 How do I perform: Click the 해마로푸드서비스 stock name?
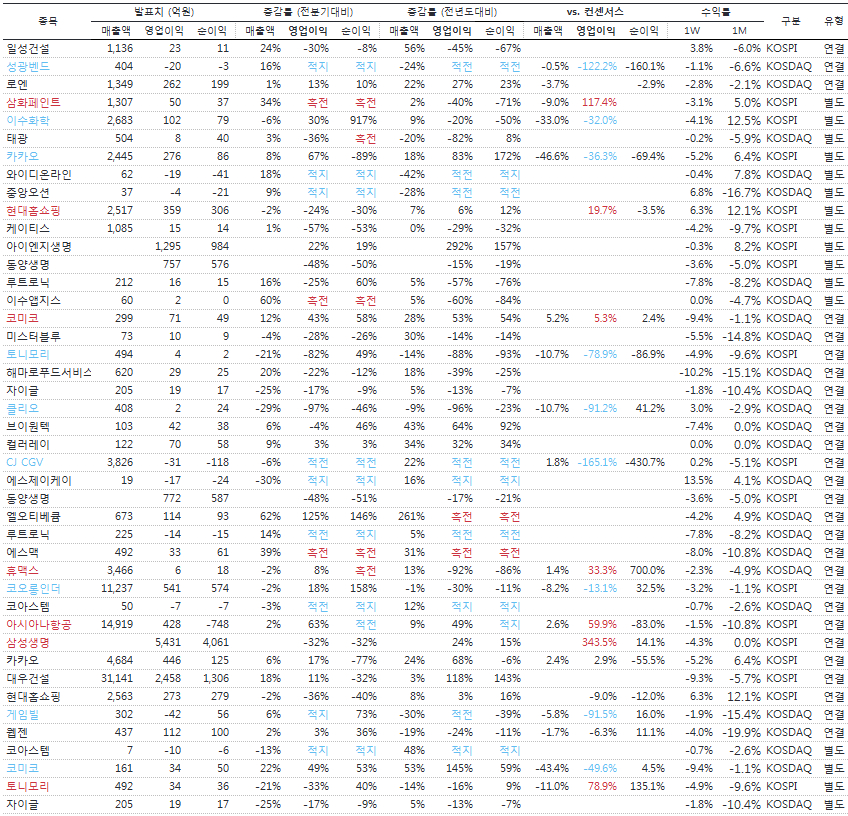click(49, 373)
